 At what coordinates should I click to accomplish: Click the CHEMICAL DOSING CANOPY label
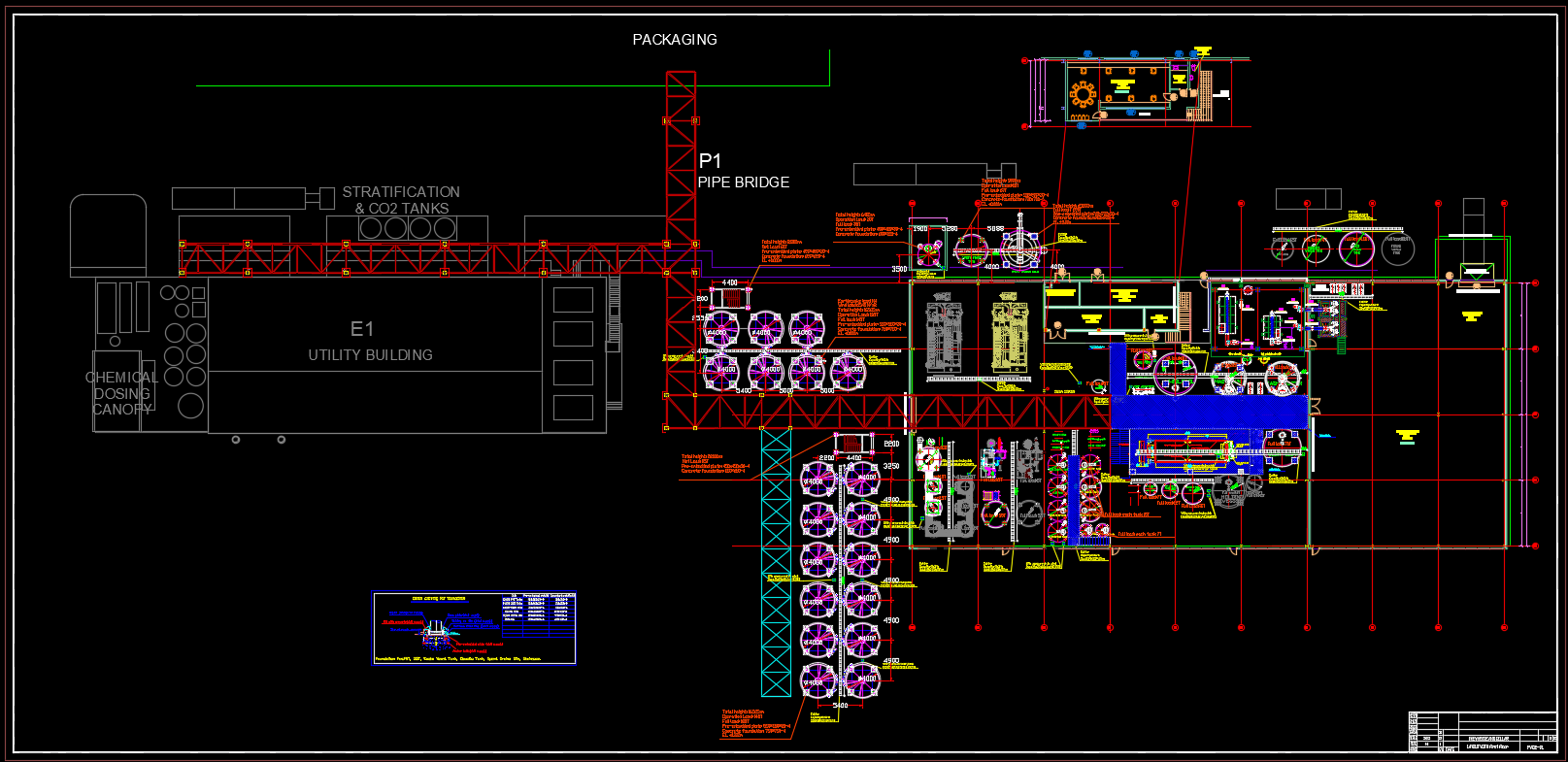coord(121,393)
